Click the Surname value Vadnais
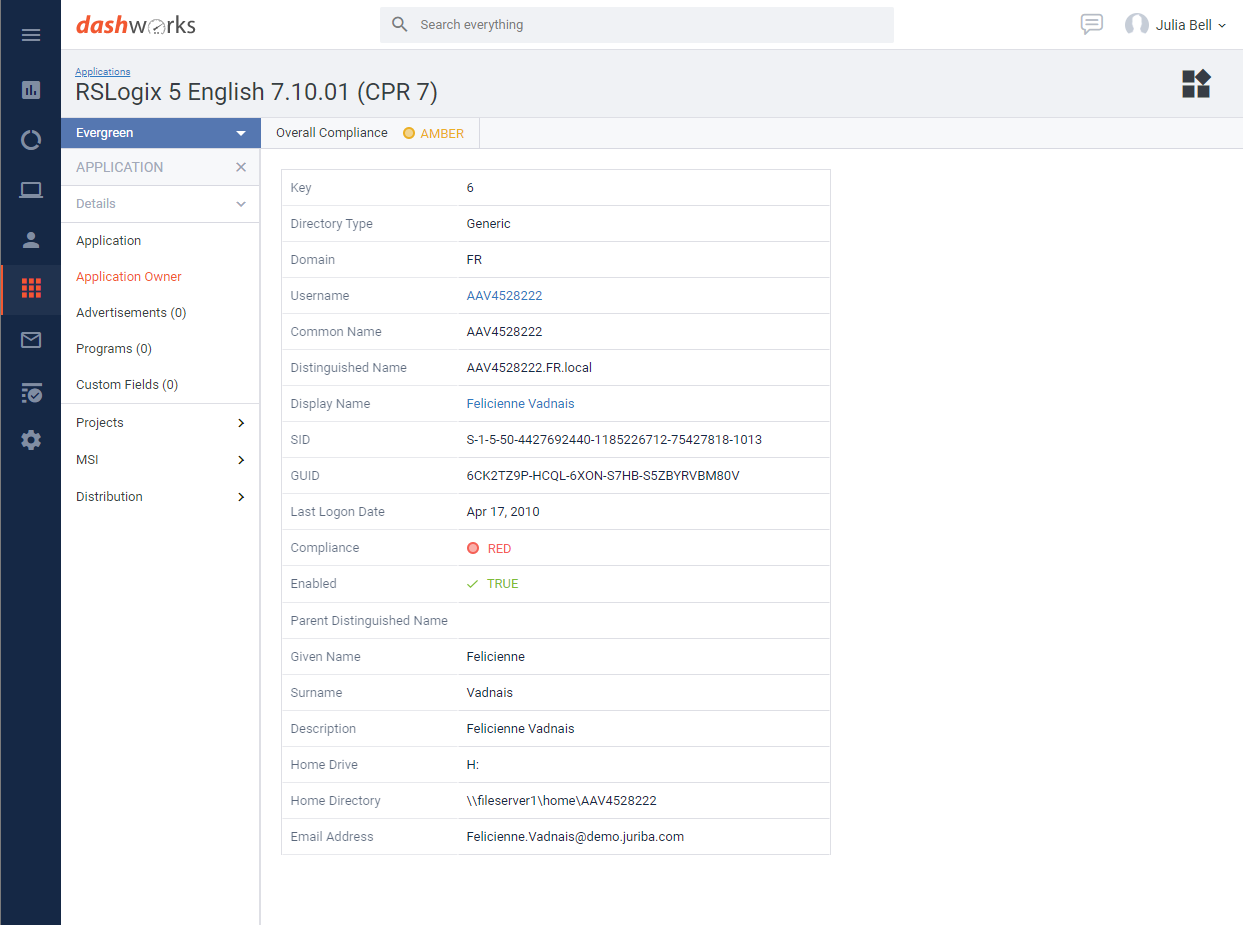1243x925 pixels. (x=489, y=693)
